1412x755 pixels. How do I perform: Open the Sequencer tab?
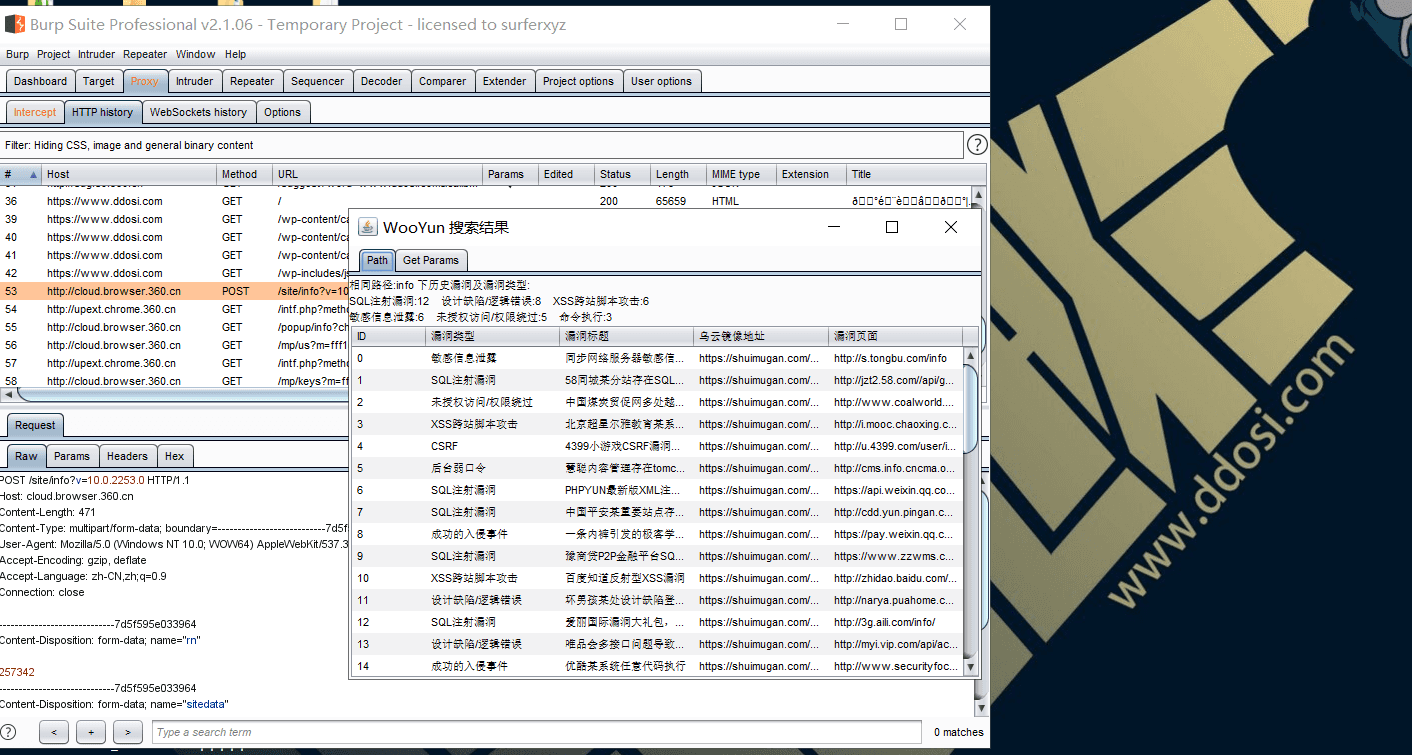318,81
